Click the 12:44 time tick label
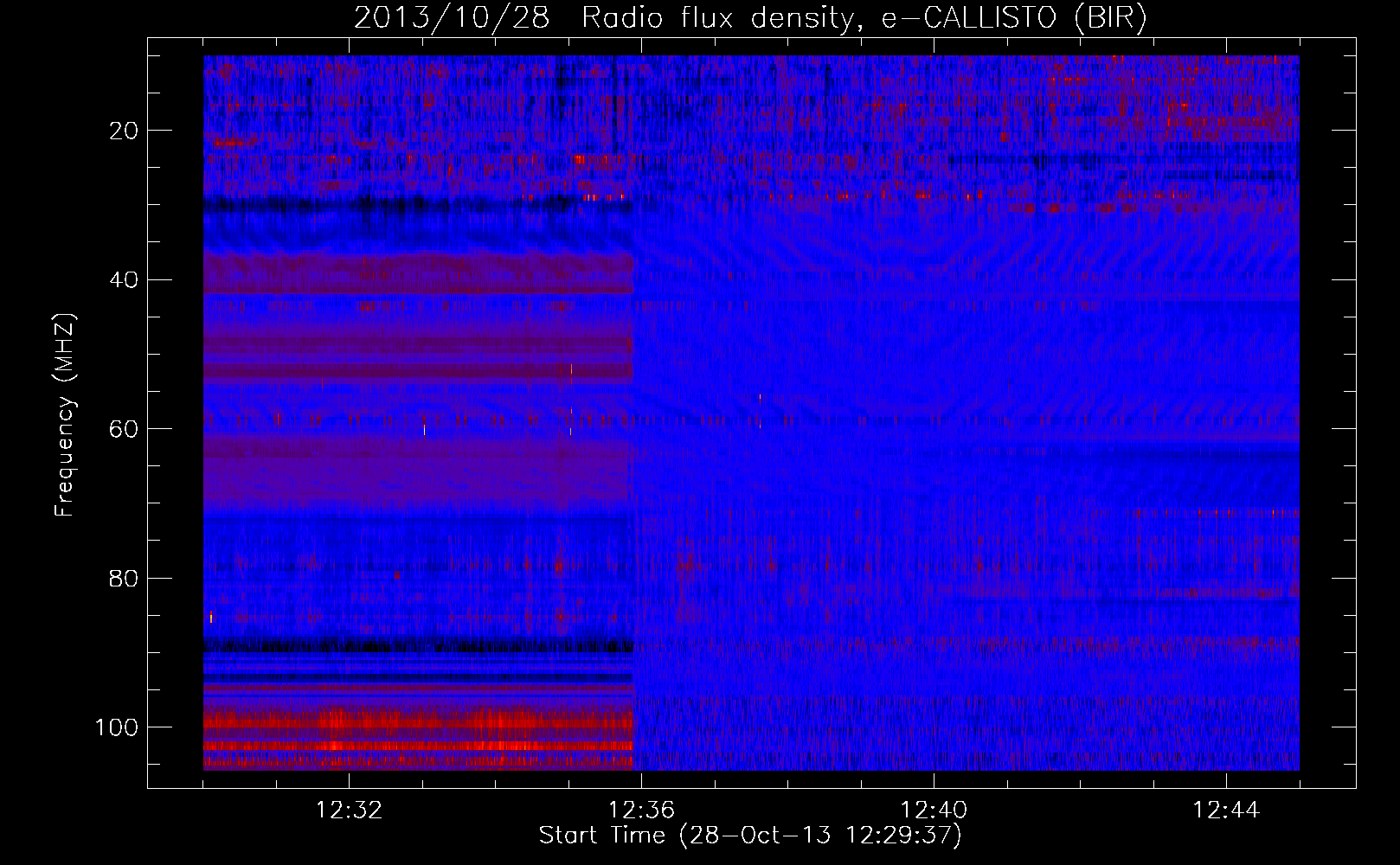Image resolution: width=1400 pixels, height=865 pixels. (1226, 811)
